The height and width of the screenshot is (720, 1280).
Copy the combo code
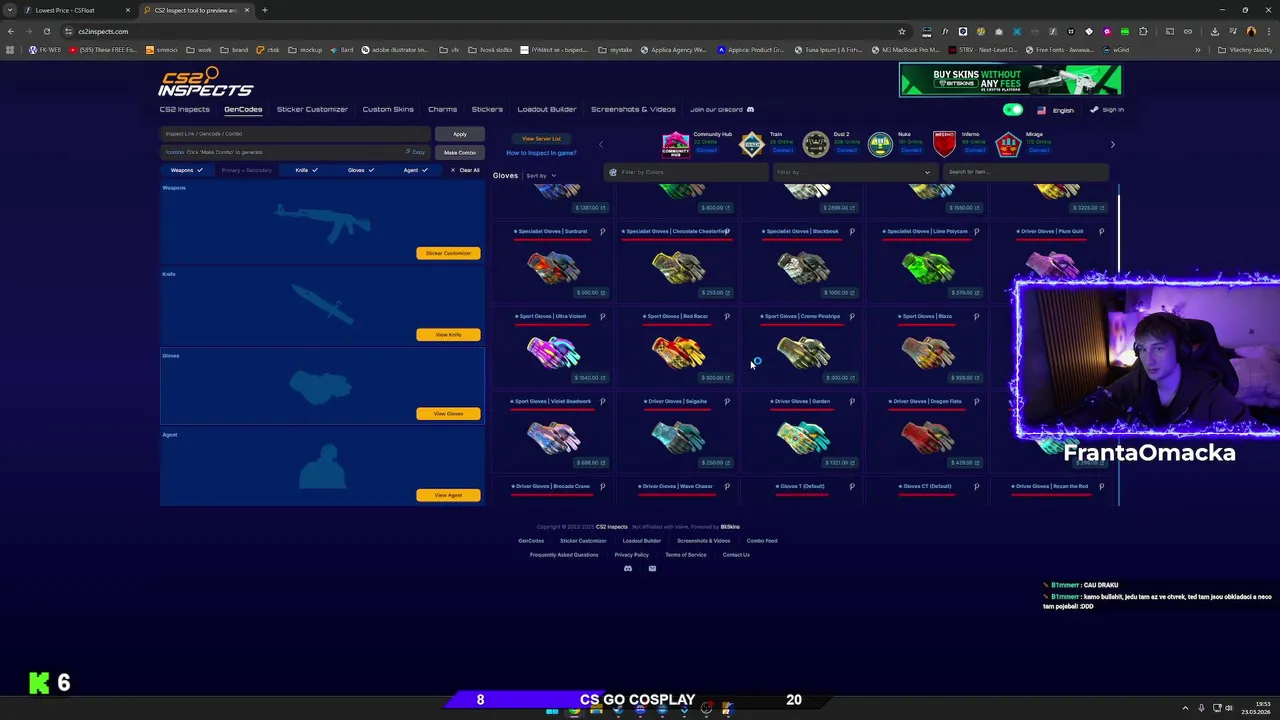tap(415, 152)
